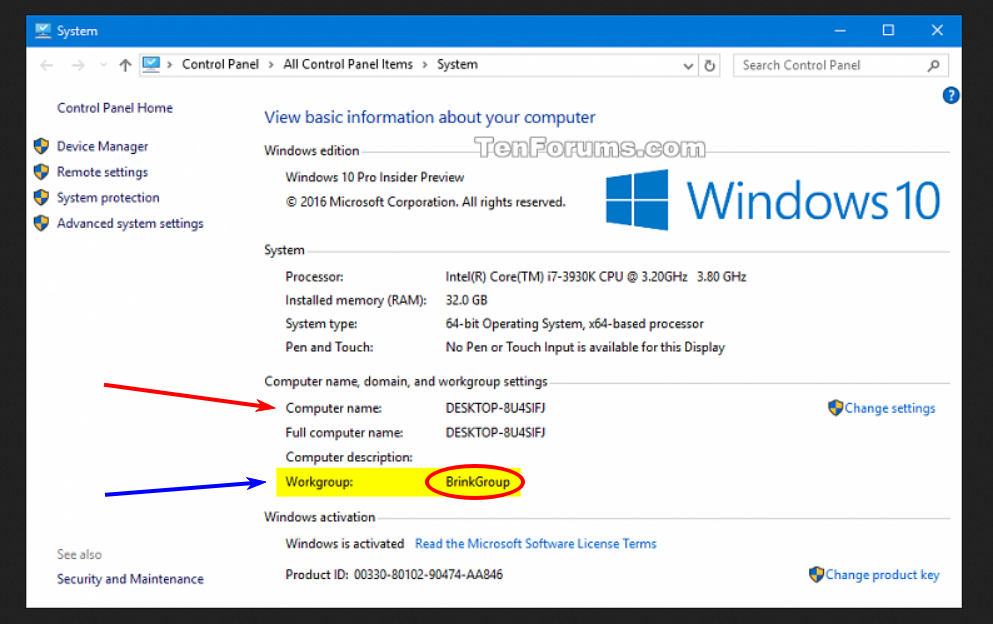Screen dimensions: 993x624
Task: Click shield icon beside Remote settings
Action: 41,172
